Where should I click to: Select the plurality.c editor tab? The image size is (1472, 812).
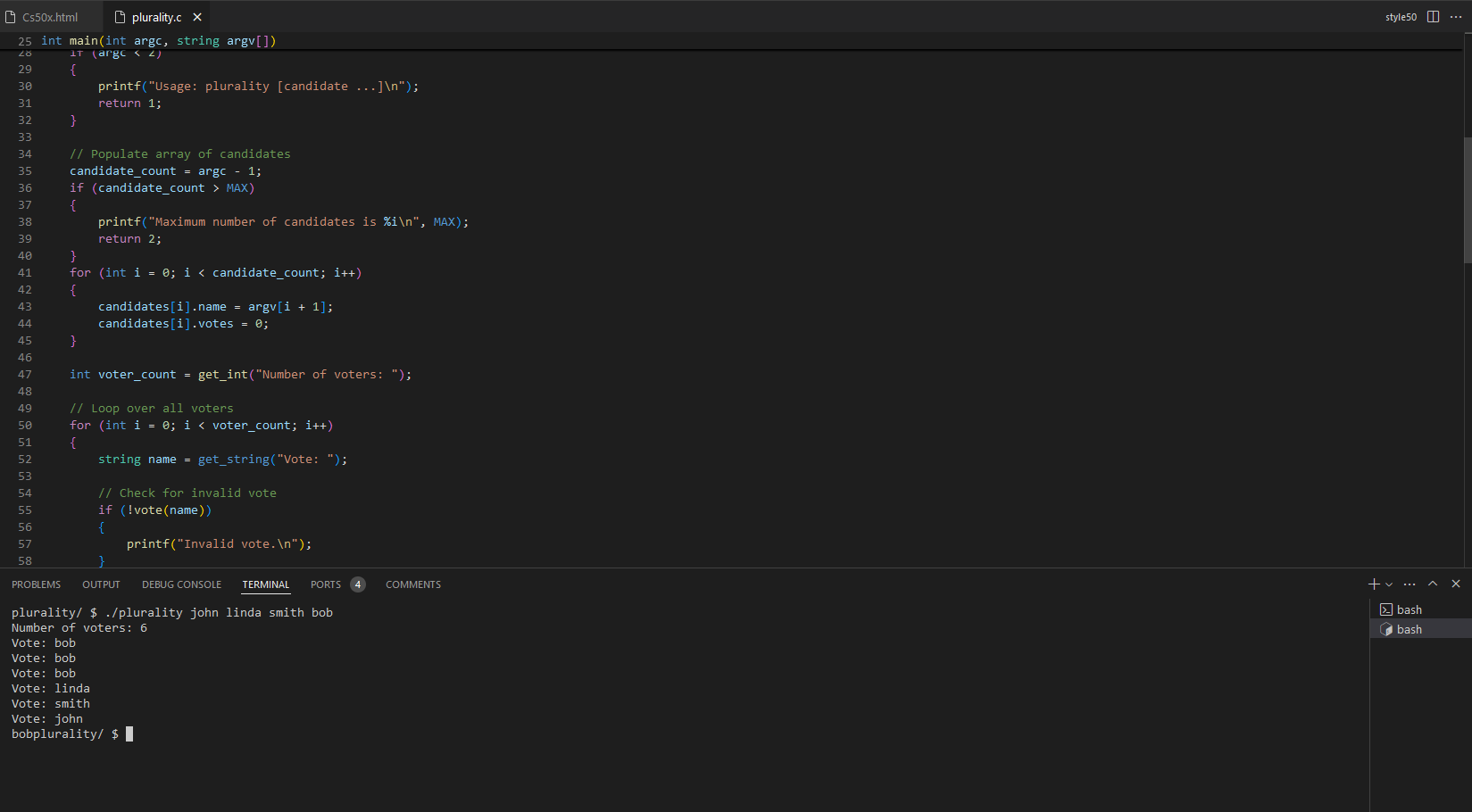156,17
